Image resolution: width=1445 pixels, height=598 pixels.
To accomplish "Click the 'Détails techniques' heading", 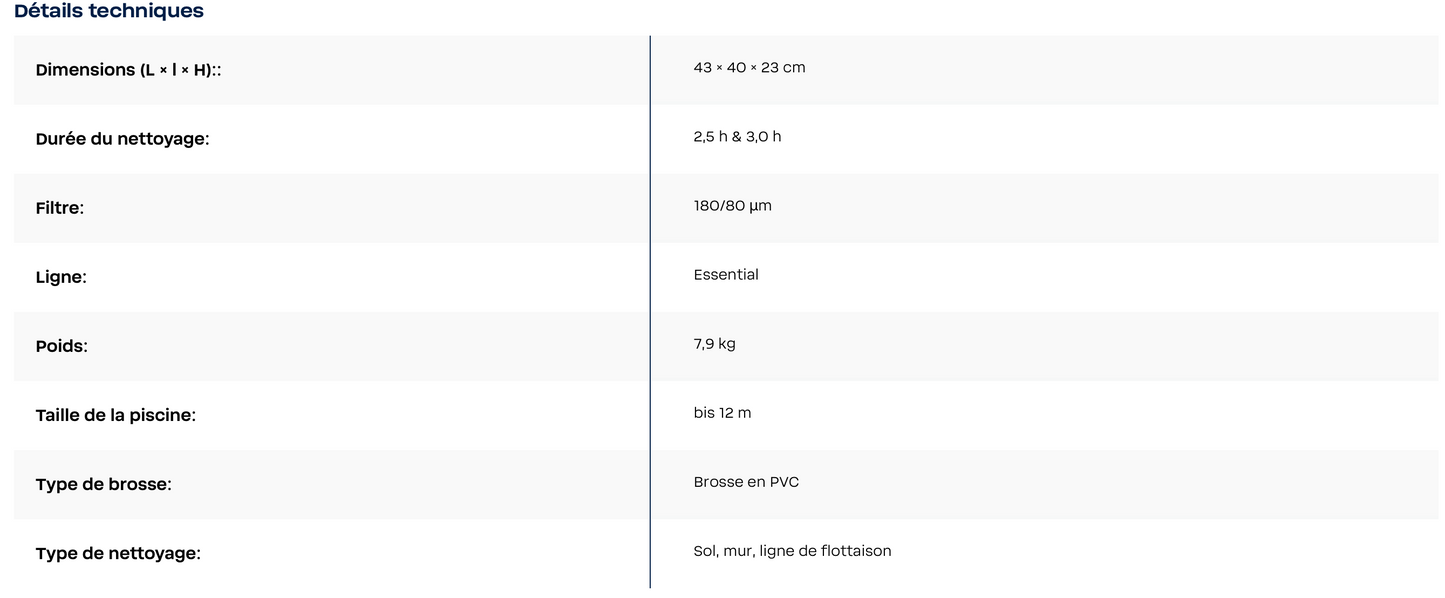I will click(x=109, y=11).
